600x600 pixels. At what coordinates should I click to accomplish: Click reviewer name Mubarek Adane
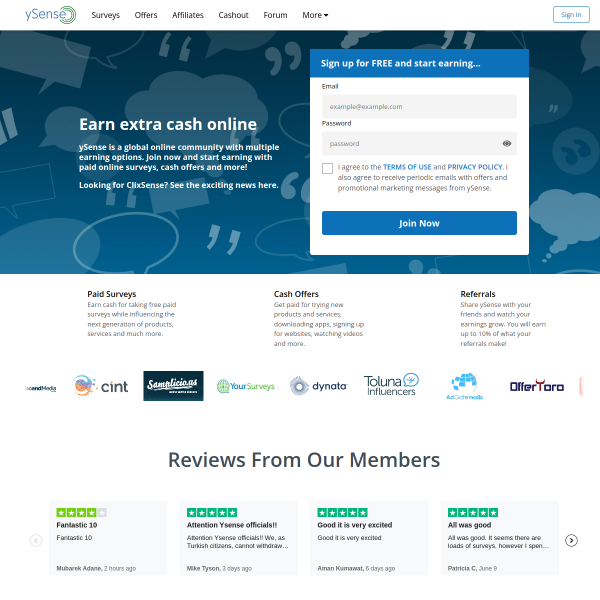click(x=79, y=568)
